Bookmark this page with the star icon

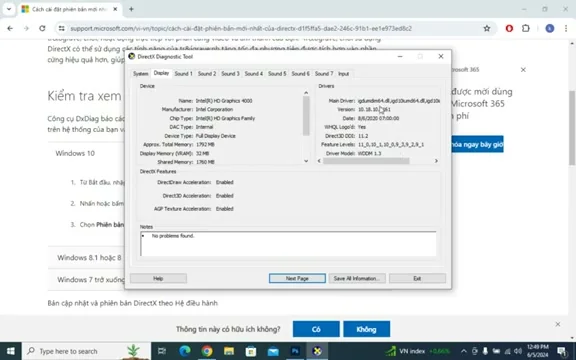tap(487, 28)
